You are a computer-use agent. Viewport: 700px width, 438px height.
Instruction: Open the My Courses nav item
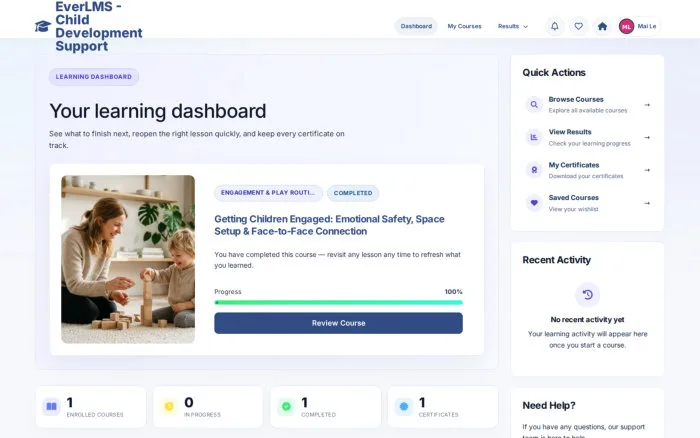[x=464, y=26]
